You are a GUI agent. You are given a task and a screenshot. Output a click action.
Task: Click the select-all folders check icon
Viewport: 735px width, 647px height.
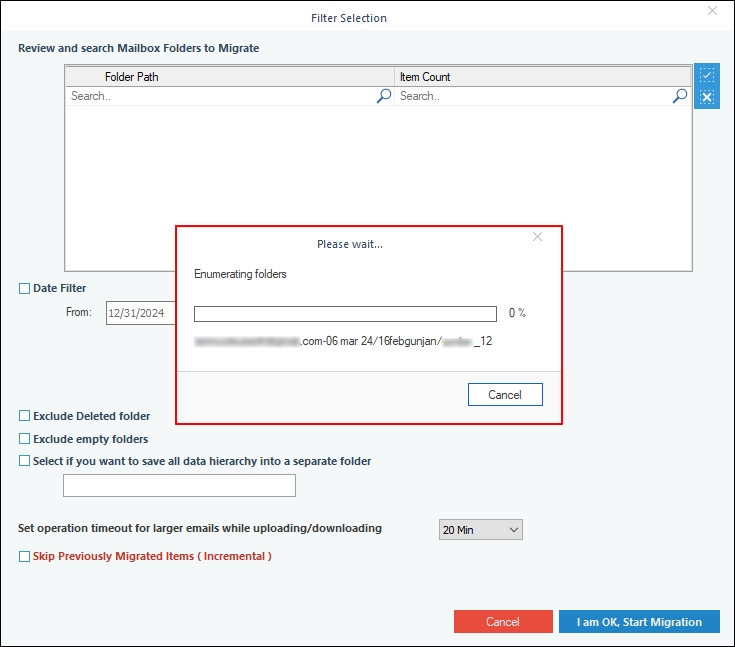click(x=707, y=75)
